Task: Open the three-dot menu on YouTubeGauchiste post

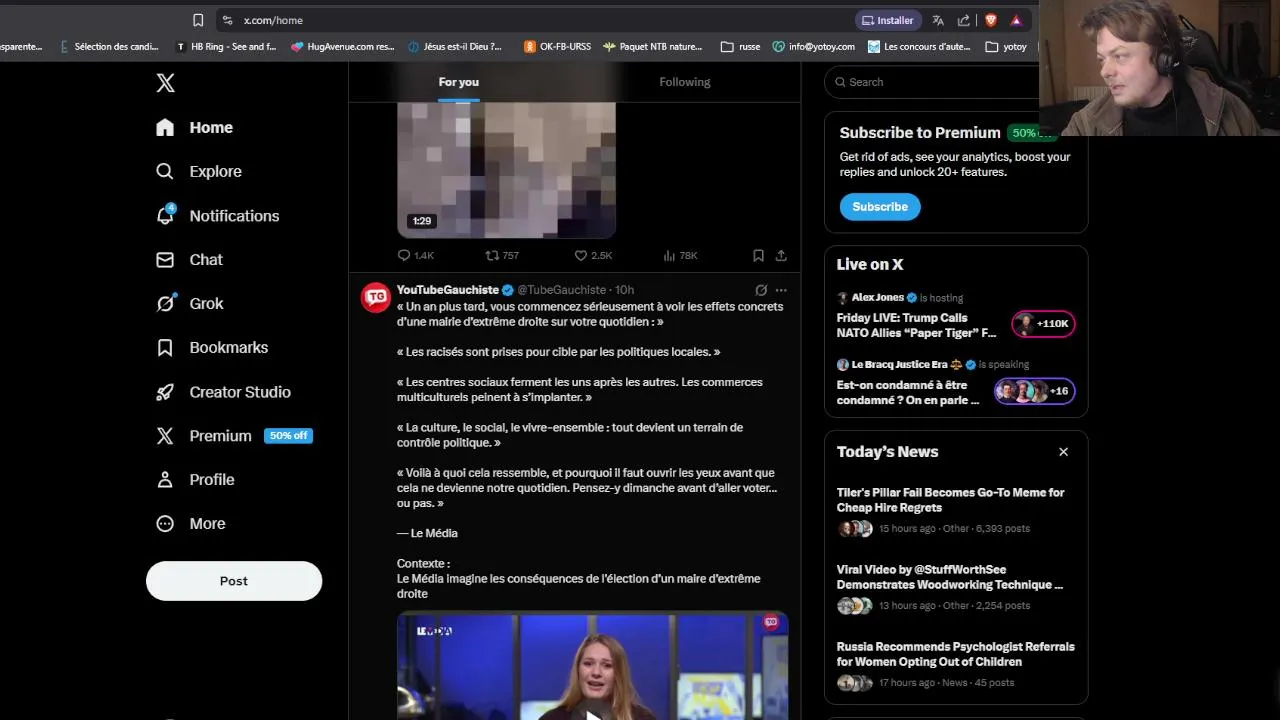Action: coord(781,290)
